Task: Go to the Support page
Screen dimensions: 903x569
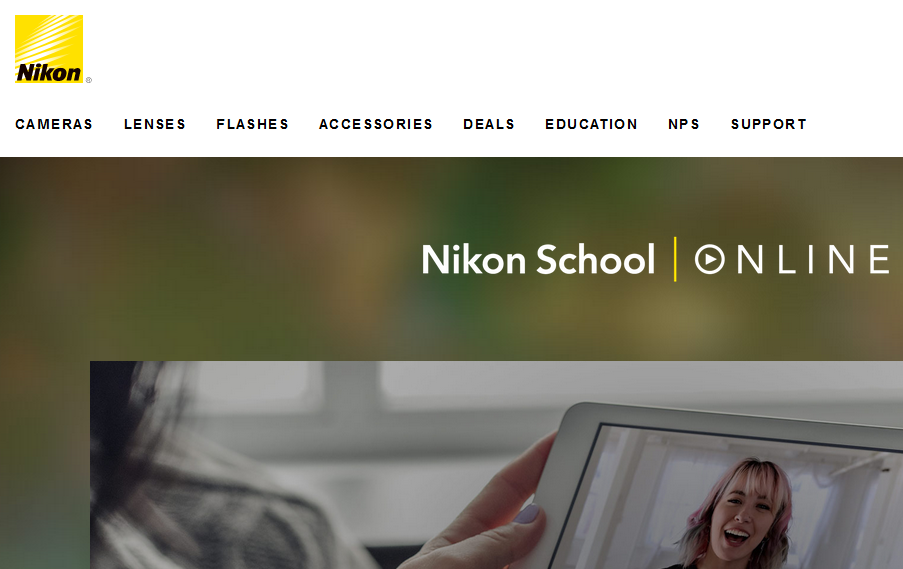Action: pos(769,124)
